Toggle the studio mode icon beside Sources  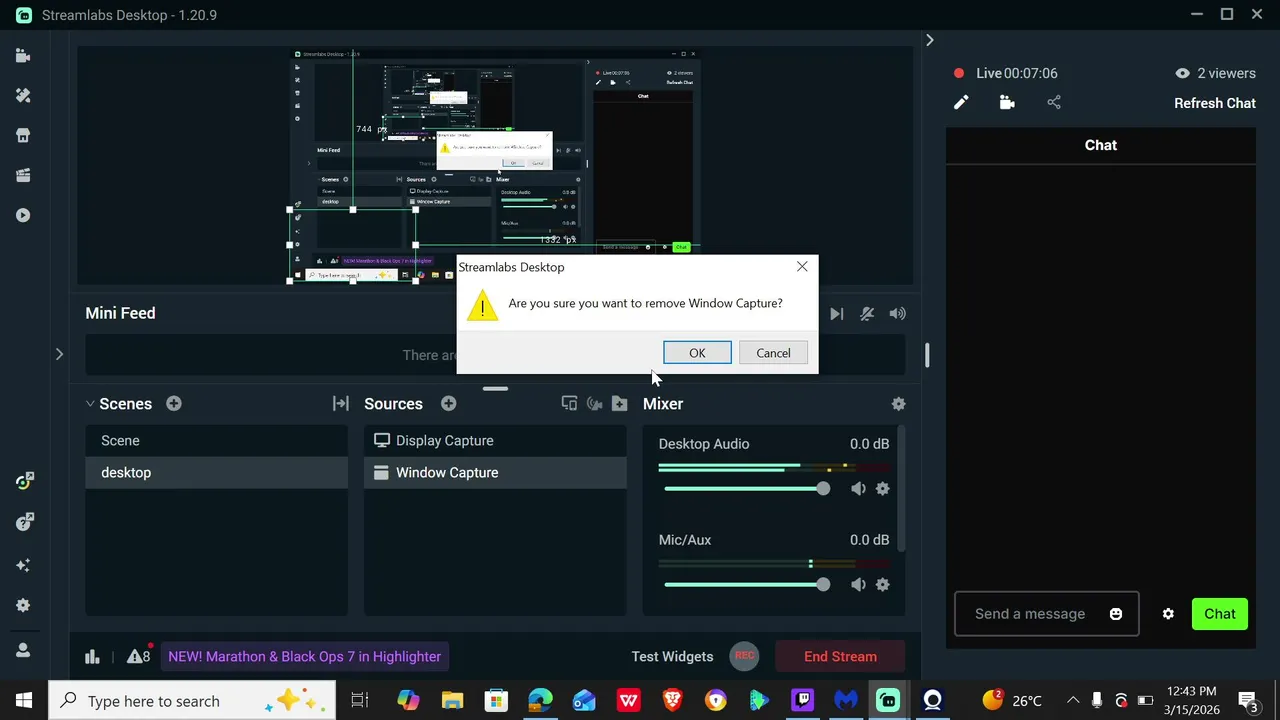point(595,404)
